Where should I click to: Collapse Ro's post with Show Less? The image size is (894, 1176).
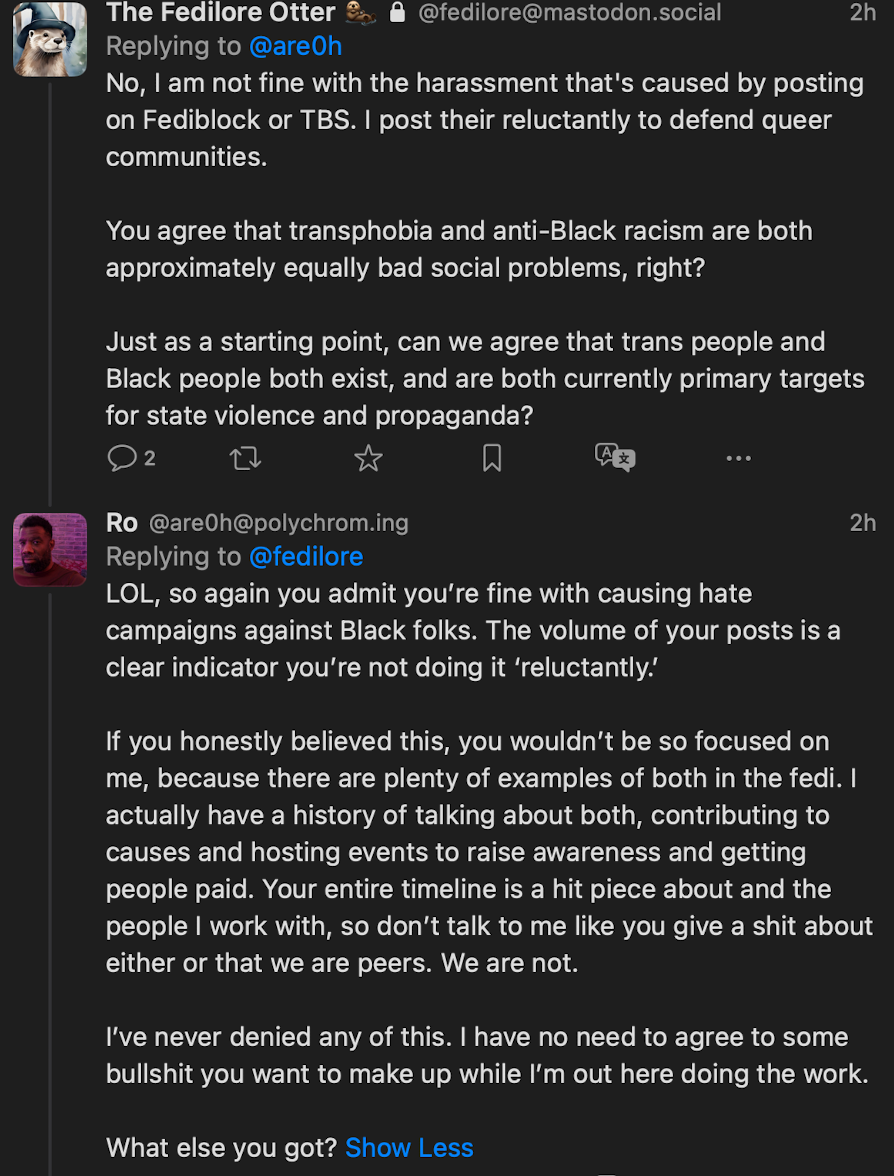click(409, 1147)
